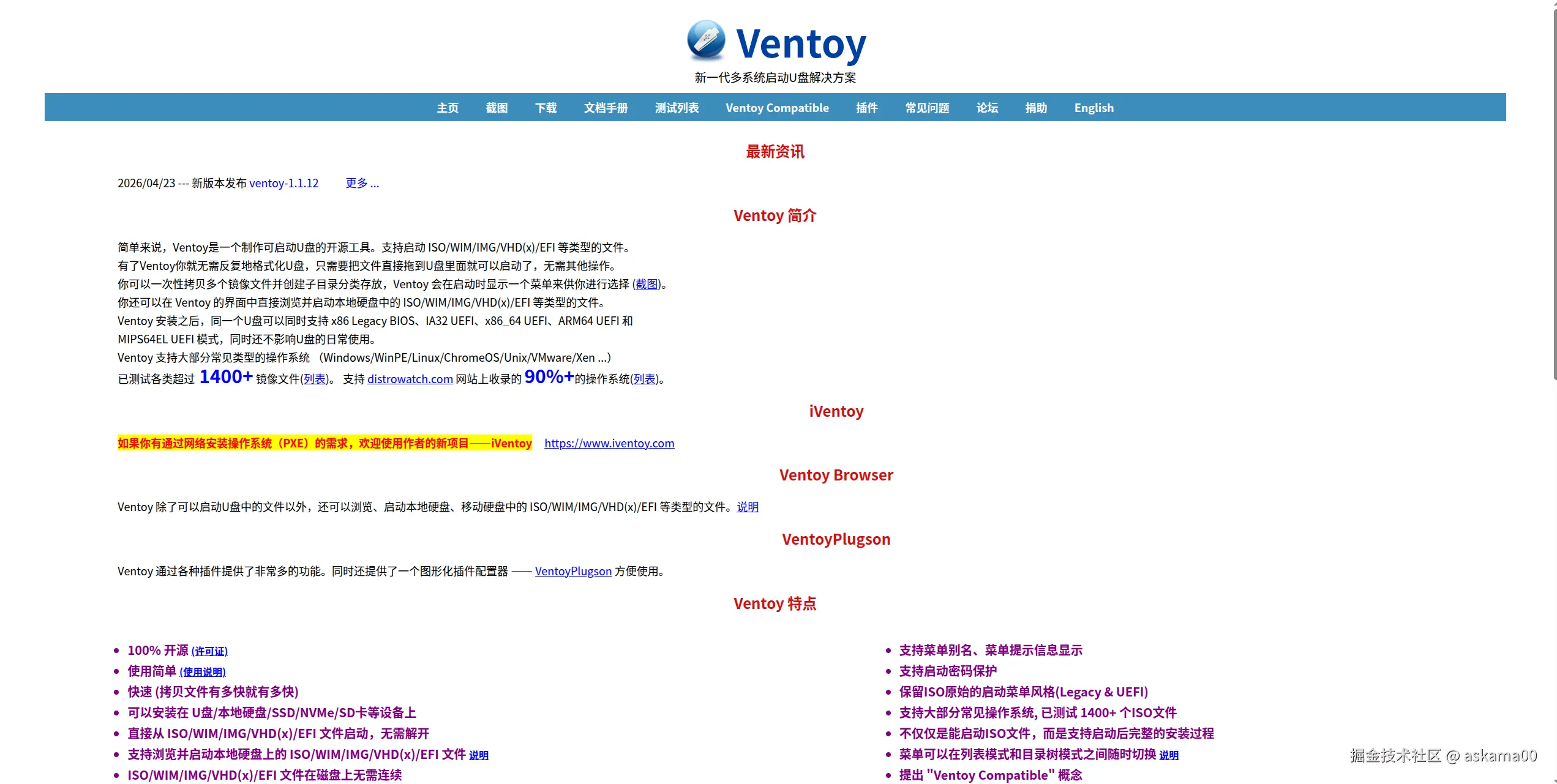
Task: Go to the 论坛 page
Action: point(987,108)
